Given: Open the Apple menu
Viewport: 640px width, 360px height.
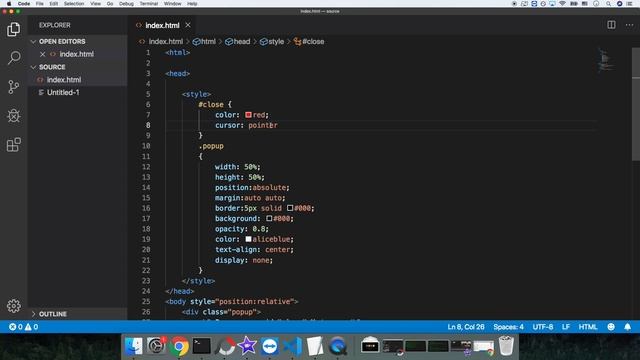Looking at the screenshot, I should (x=9, y=4).
